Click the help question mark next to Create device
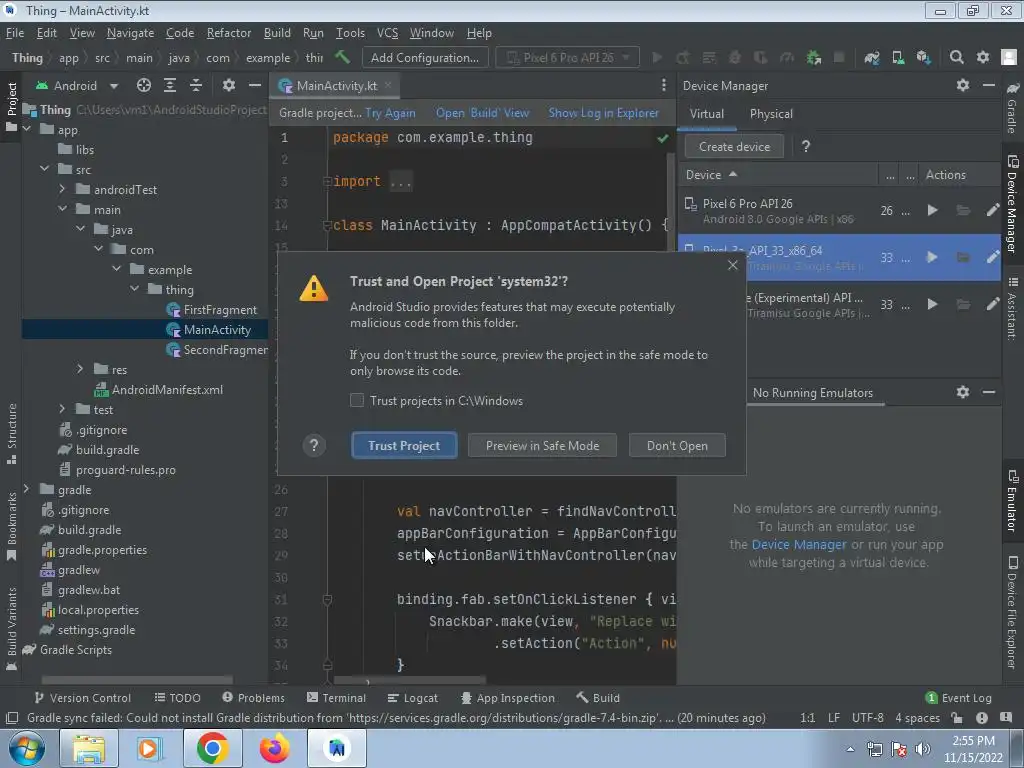 click(806, 147)
